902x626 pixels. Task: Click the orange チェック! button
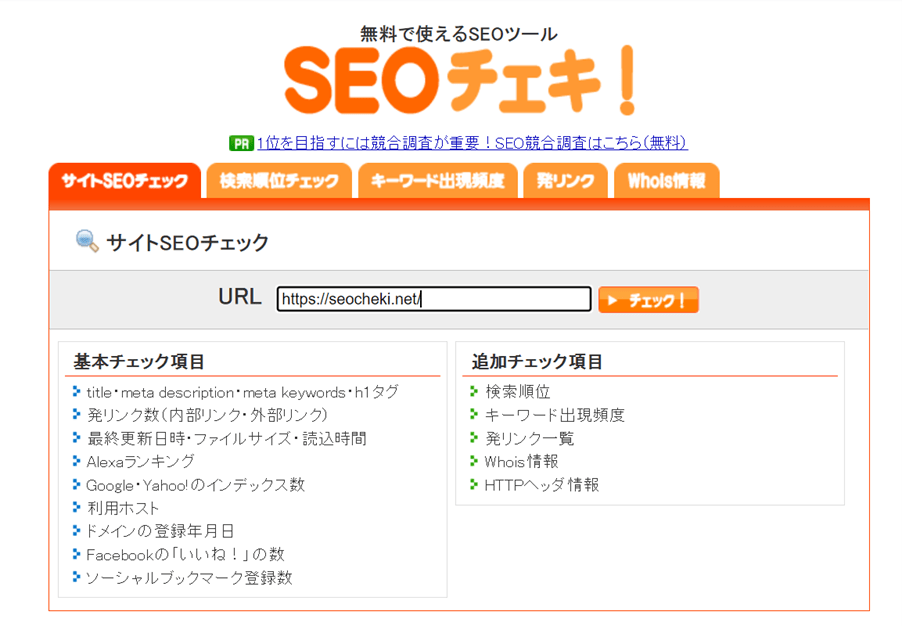click(648, 300)
